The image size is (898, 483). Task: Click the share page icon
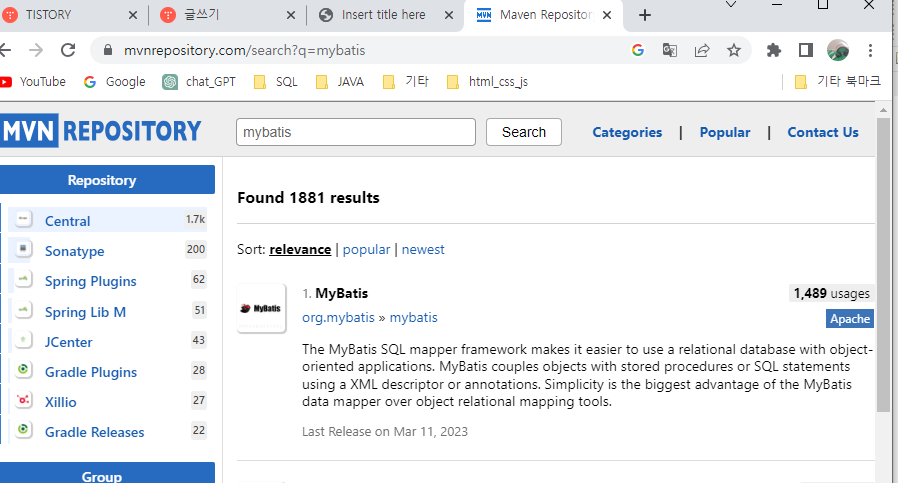[x=702, y=50]
